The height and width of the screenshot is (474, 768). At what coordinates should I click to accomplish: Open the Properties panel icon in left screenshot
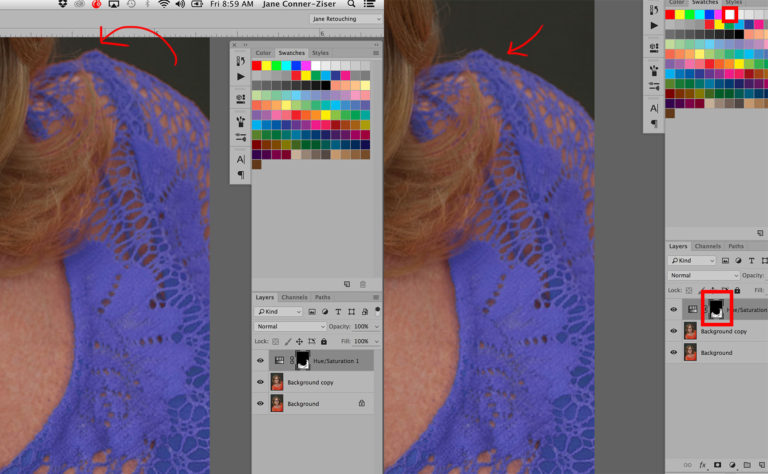[x=240, y=98]
